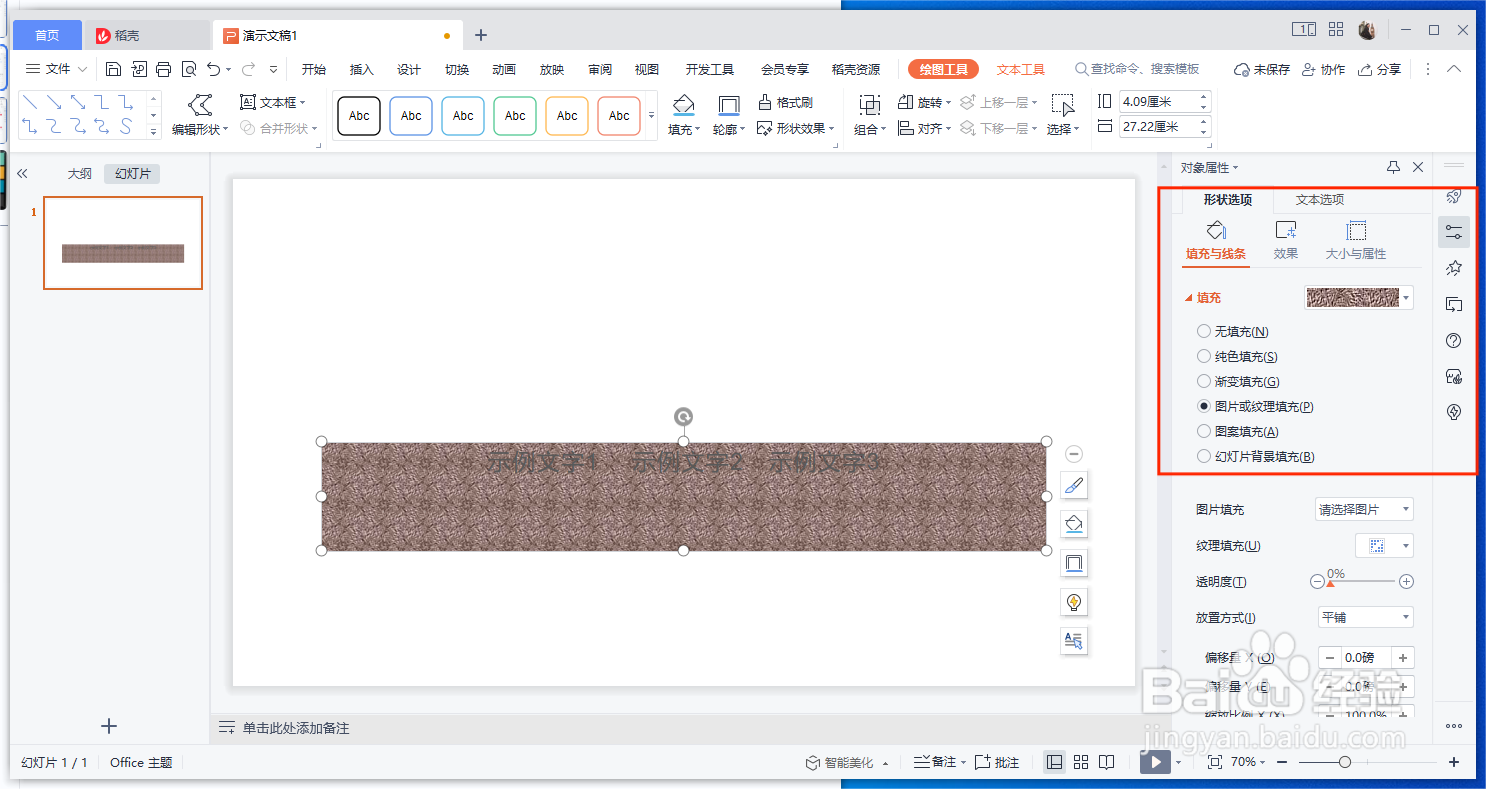Select Pattern Fill (图案填充) radio button

(1204, 431)
